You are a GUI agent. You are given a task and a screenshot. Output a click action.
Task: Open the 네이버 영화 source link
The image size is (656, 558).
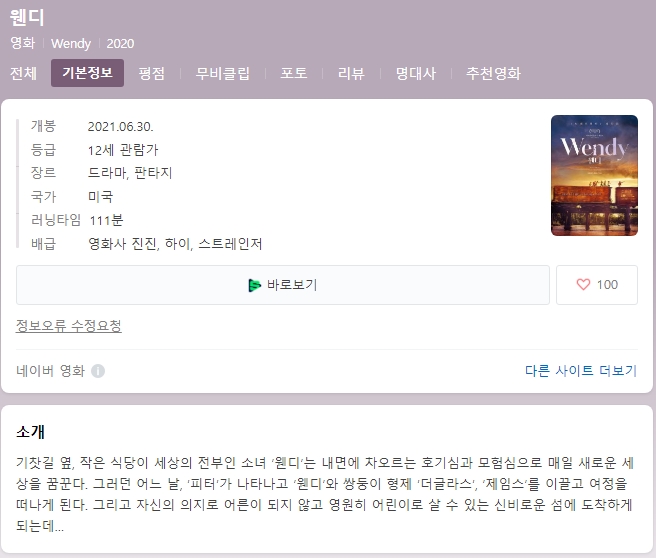(x=51, y=371)
